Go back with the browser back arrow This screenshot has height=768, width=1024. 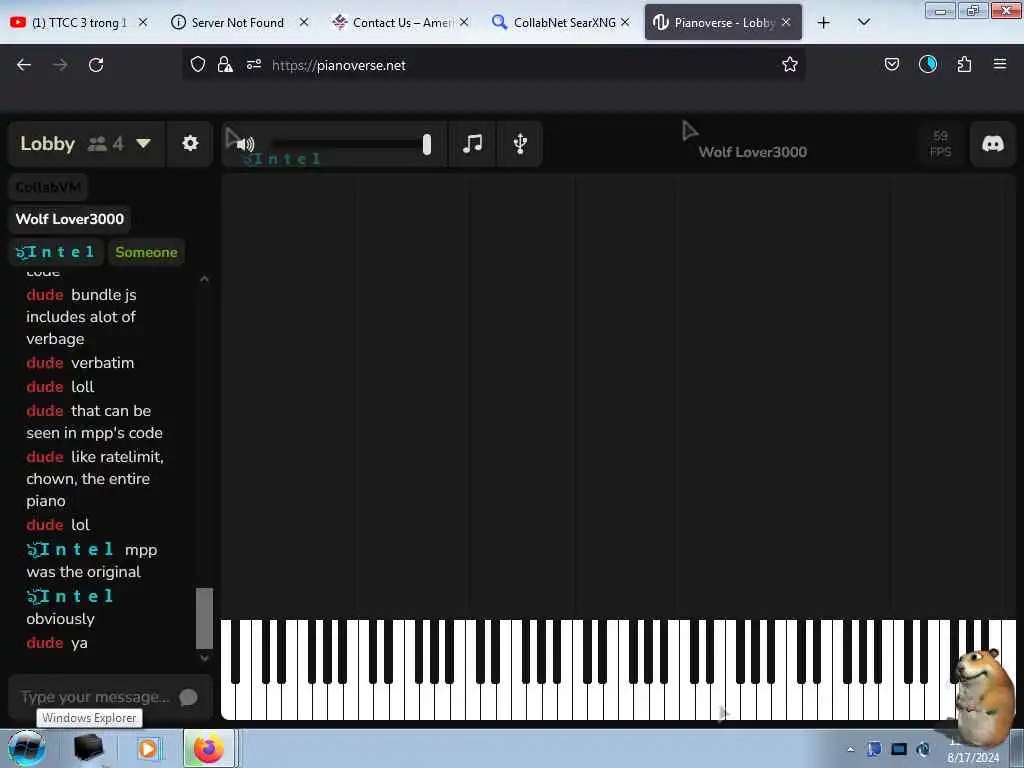click(x=24, y=65)
